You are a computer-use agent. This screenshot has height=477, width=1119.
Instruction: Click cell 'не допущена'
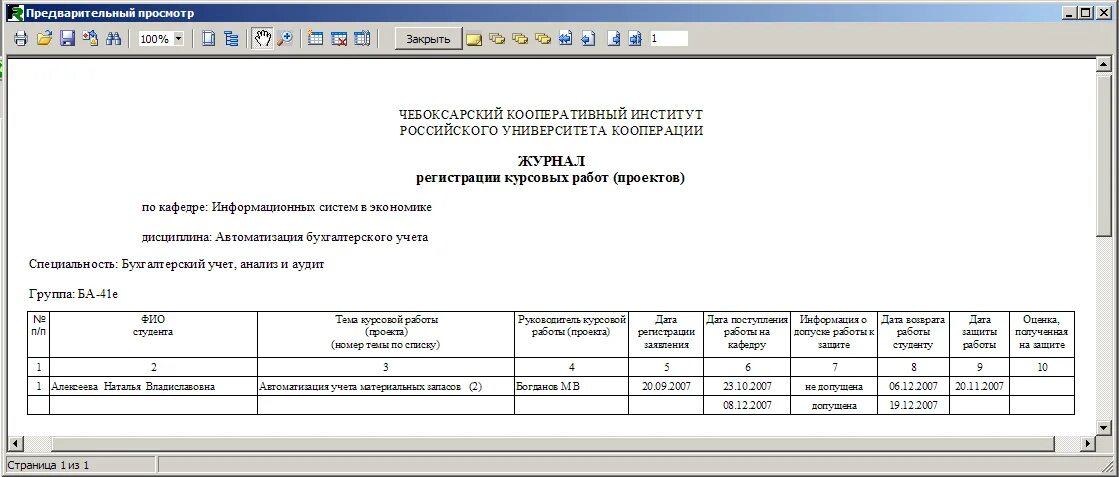click(x=835, y=386)
